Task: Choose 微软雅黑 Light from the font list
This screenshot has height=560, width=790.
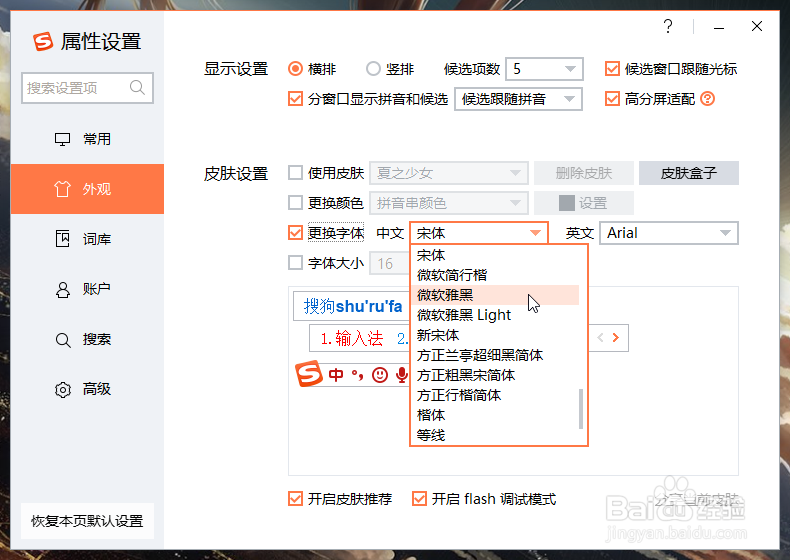Action: tap(495, 315)
